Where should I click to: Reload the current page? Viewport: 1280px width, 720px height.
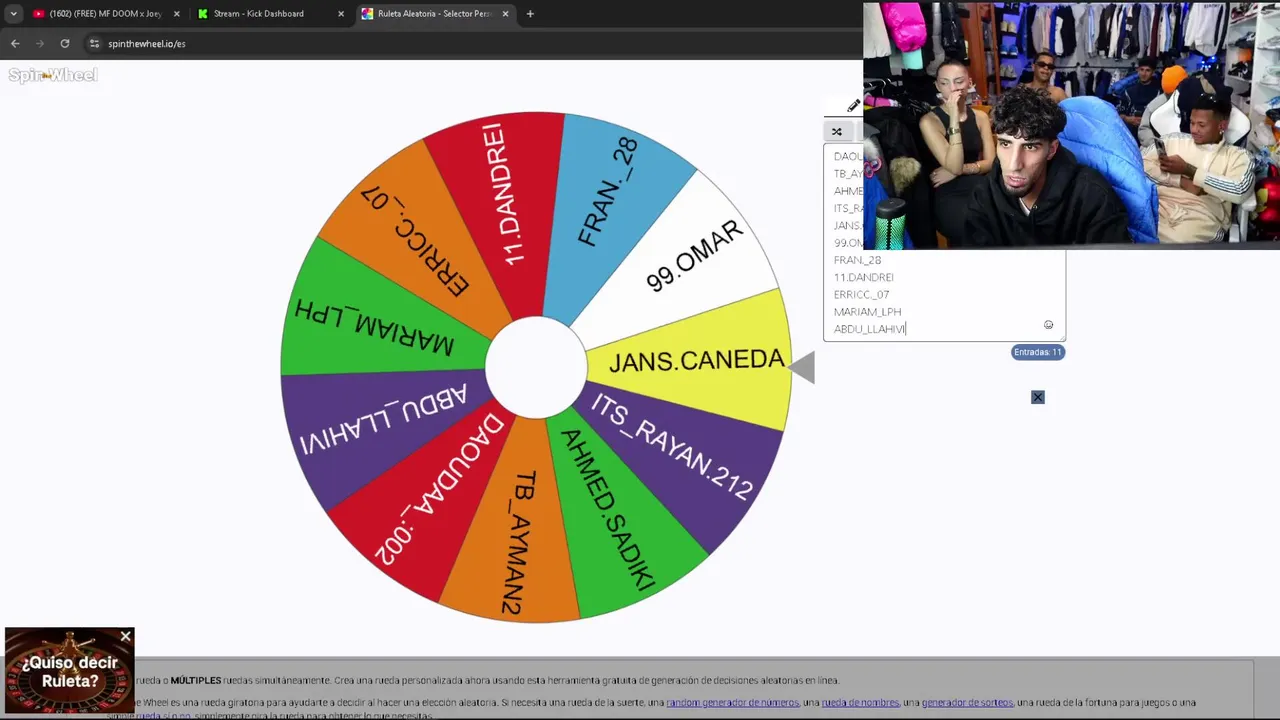click(65, 43)
